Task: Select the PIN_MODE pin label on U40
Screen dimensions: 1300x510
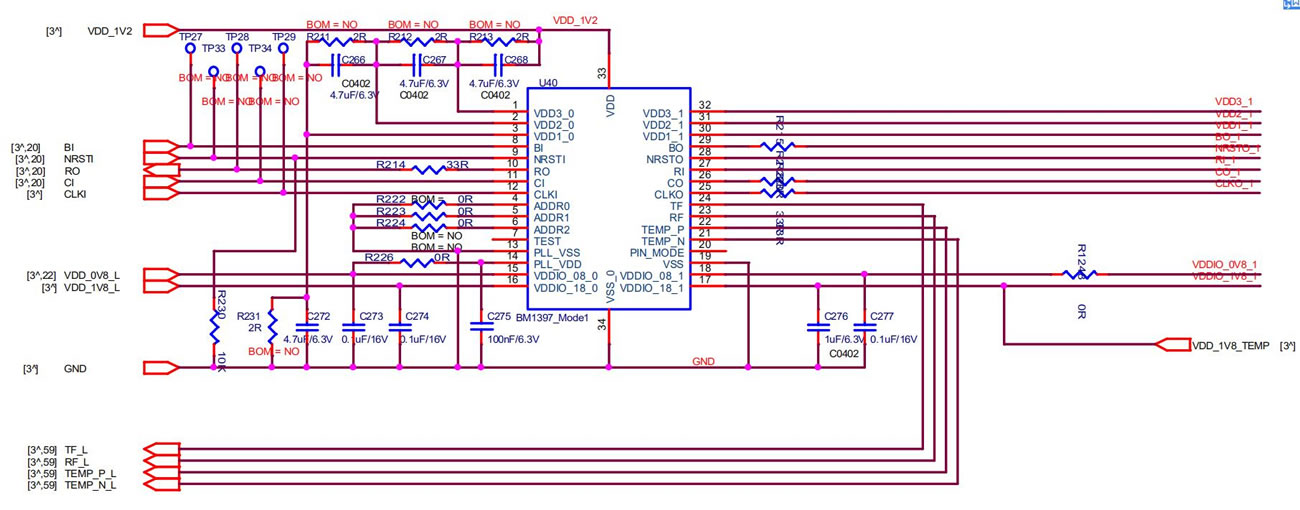Action: [x=657, y=254]
